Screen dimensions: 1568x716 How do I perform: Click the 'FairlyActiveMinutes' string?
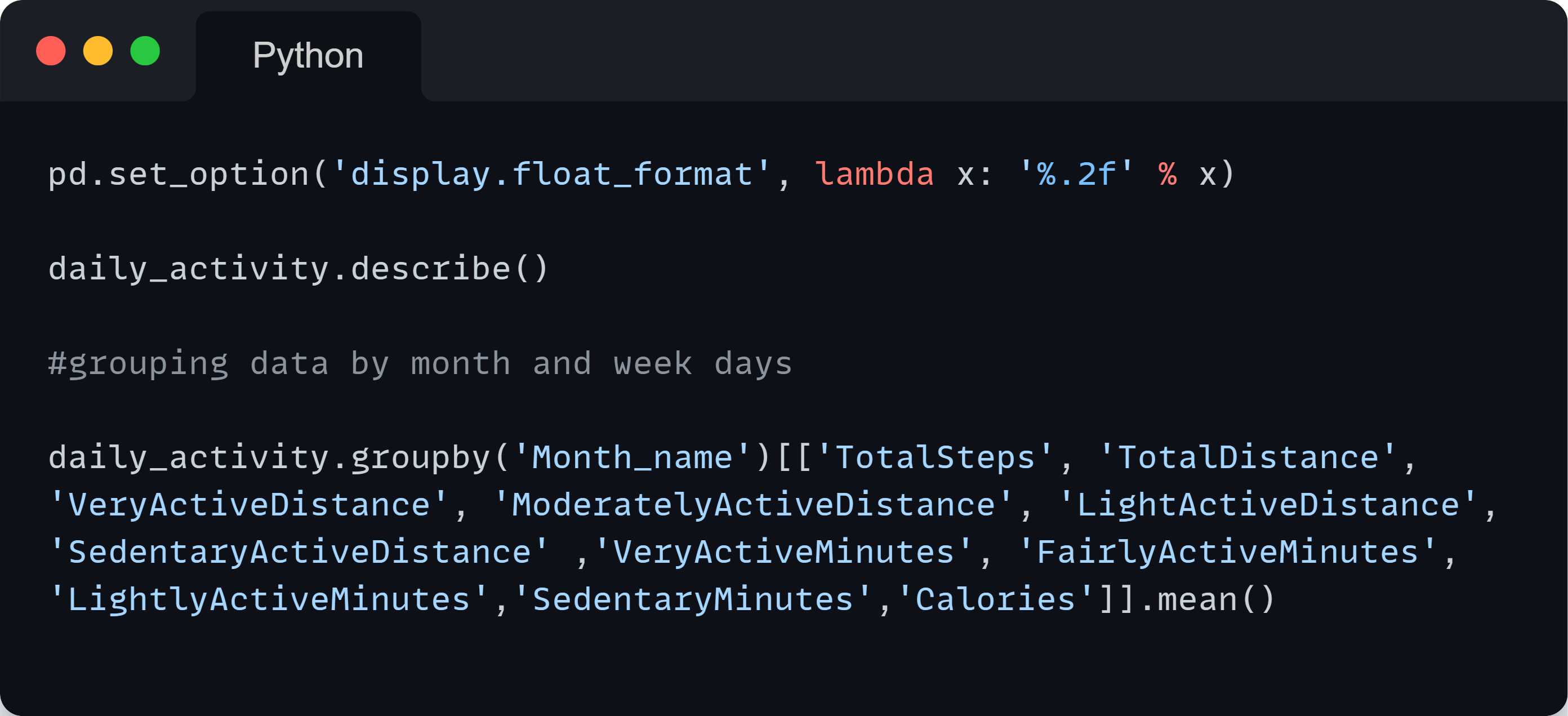[1228, 553]
